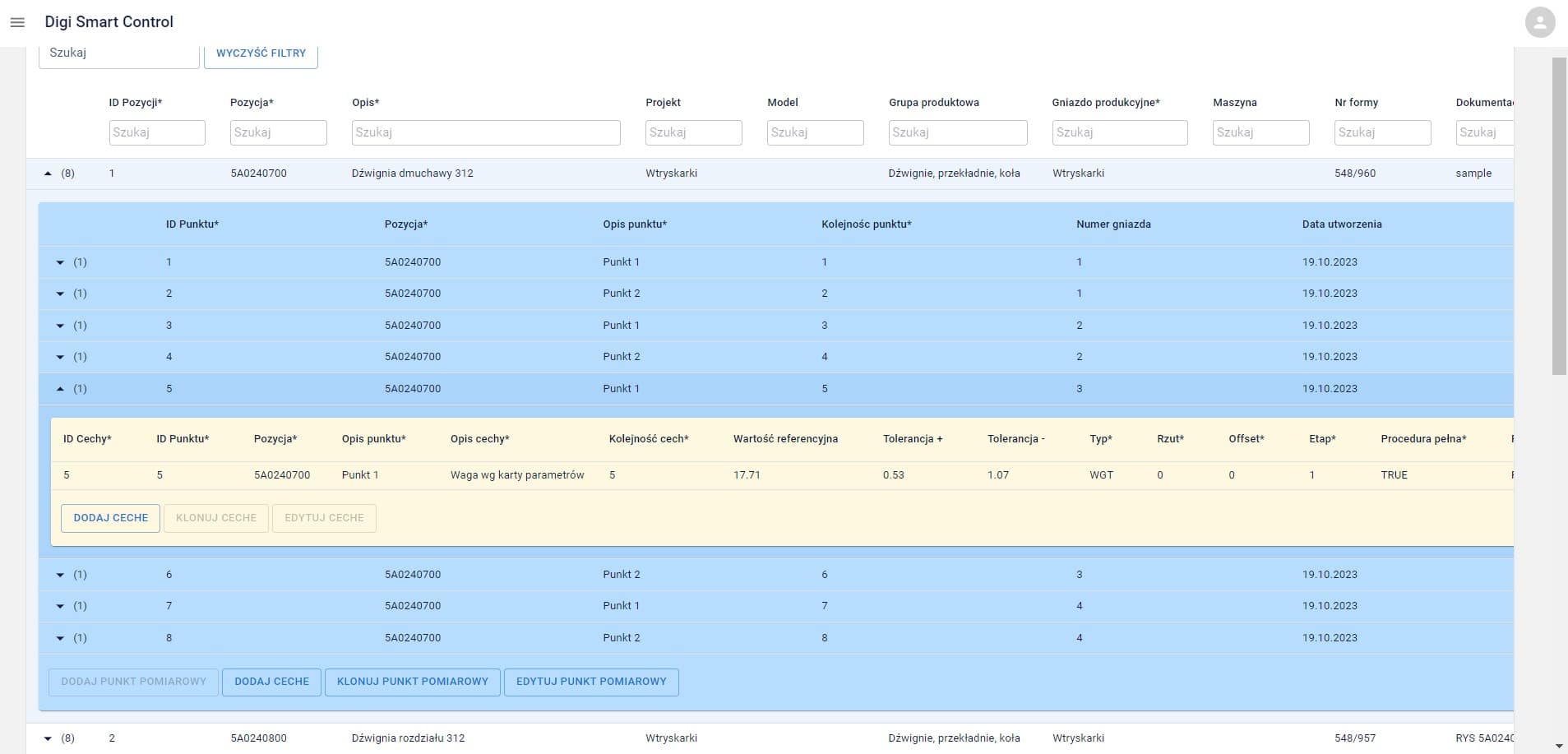This screenshot has width=1568, height=754.
Task: Expand measurement point ID 8 row
Action: [60, 638]
